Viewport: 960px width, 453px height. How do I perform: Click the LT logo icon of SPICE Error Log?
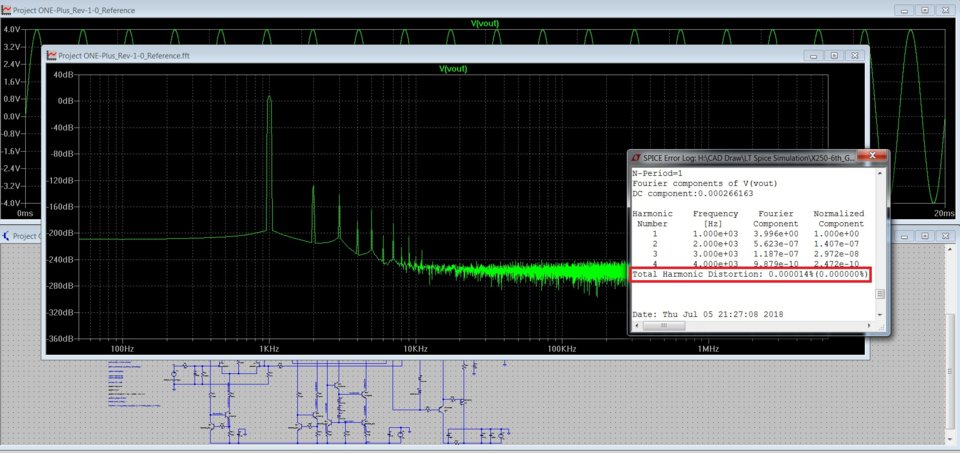635,157
